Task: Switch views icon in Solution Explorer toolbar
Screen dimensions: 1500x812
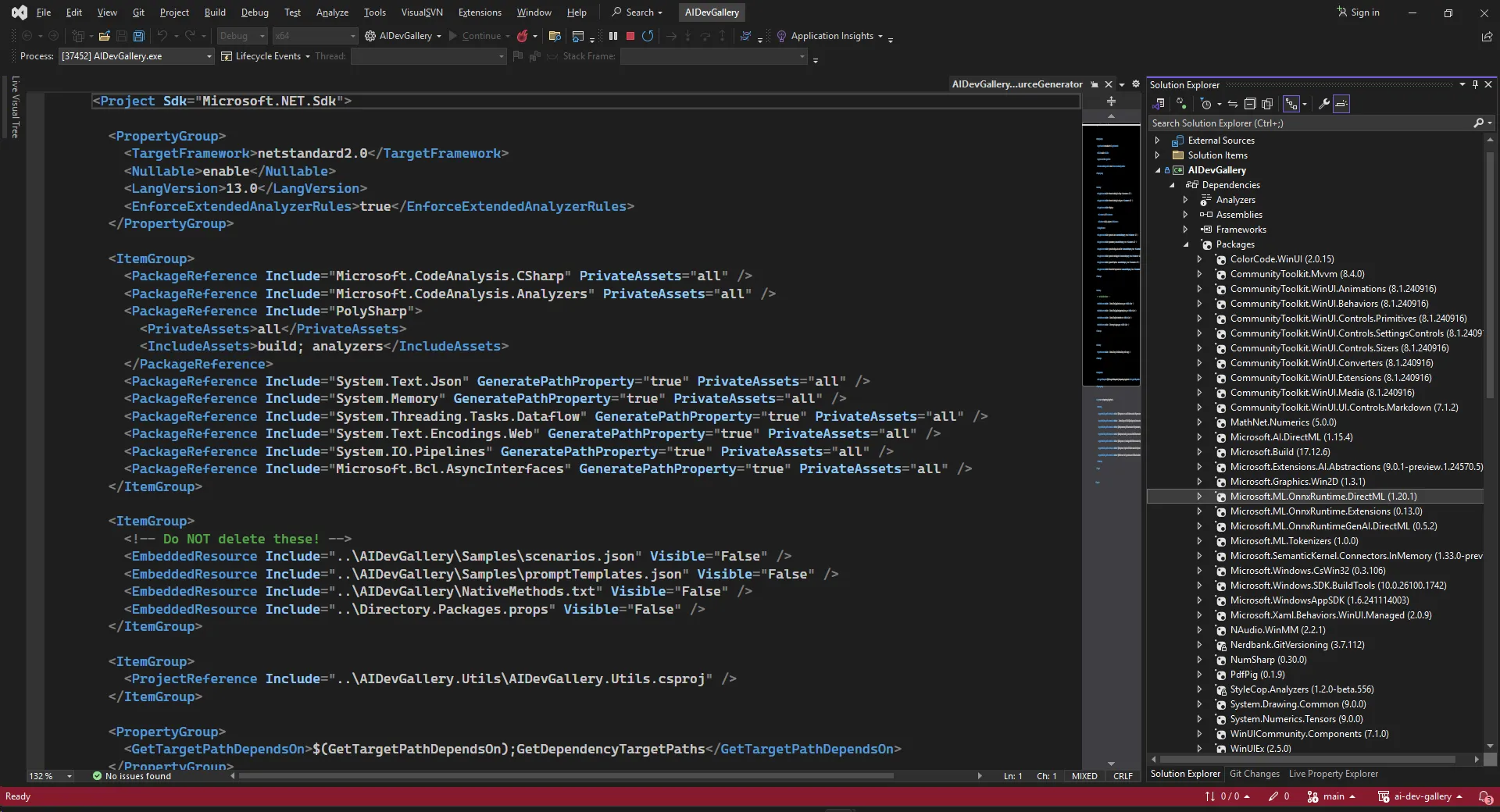Action: click(1159, 104)
